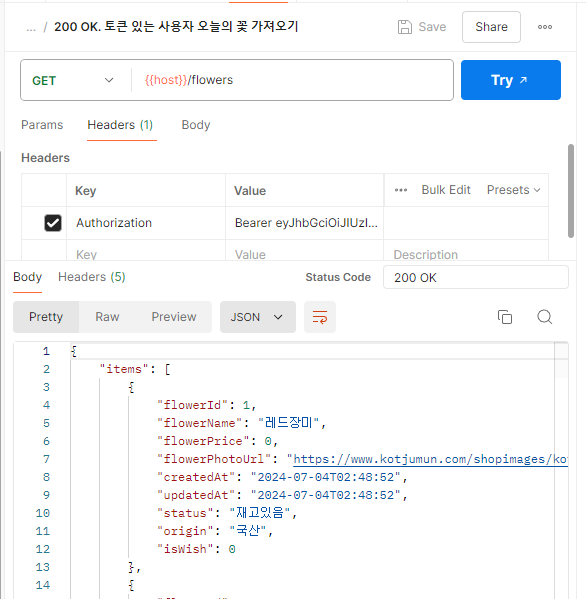Click the {{host}}/flowers URL field

pyautogui.click(x=292, y=80)
